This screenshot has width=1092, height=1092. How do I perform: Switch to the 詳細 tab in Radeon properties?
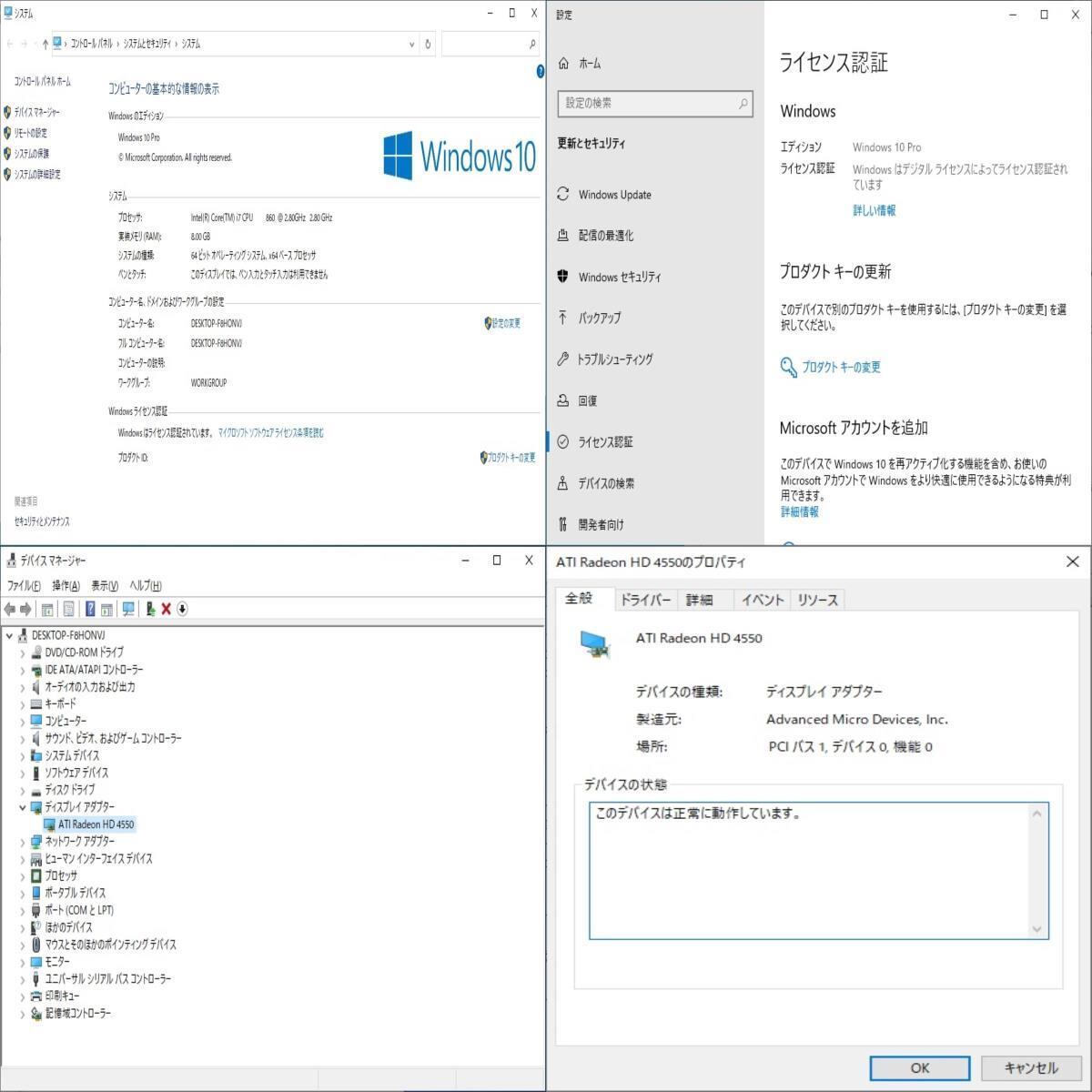pos(699,600)
